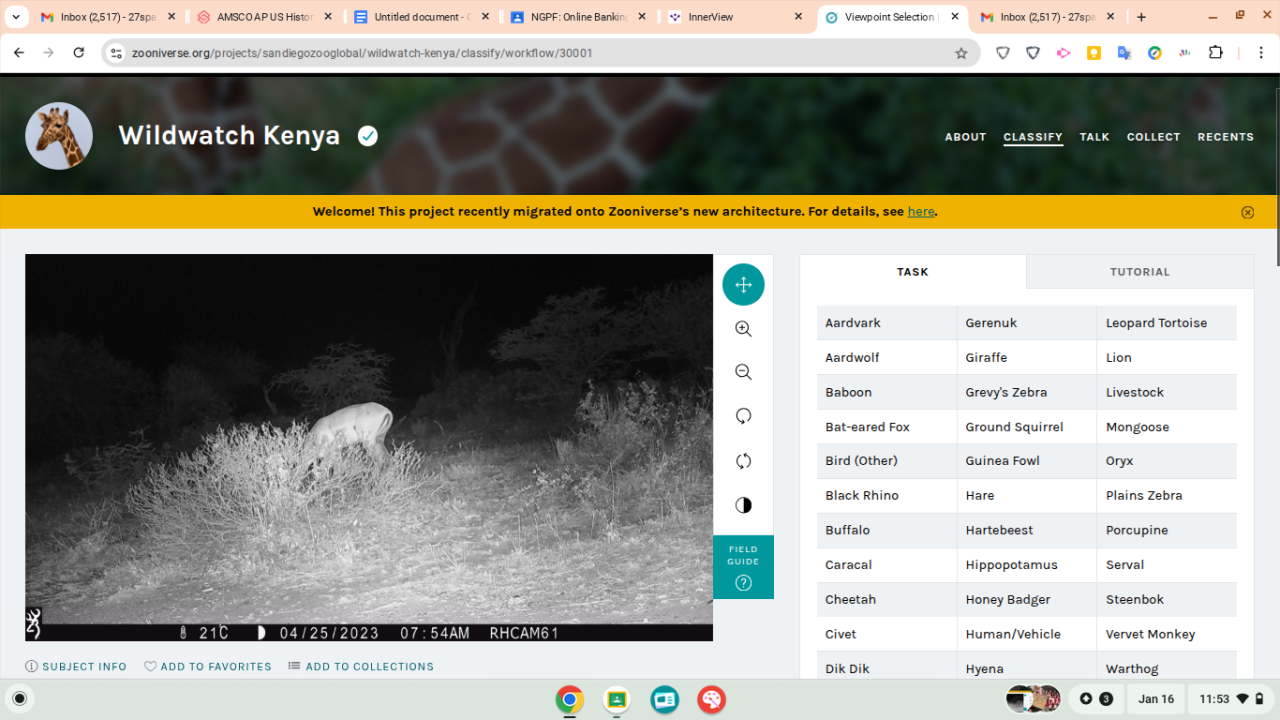Open the Collect section

click(x=1154, y=137)
